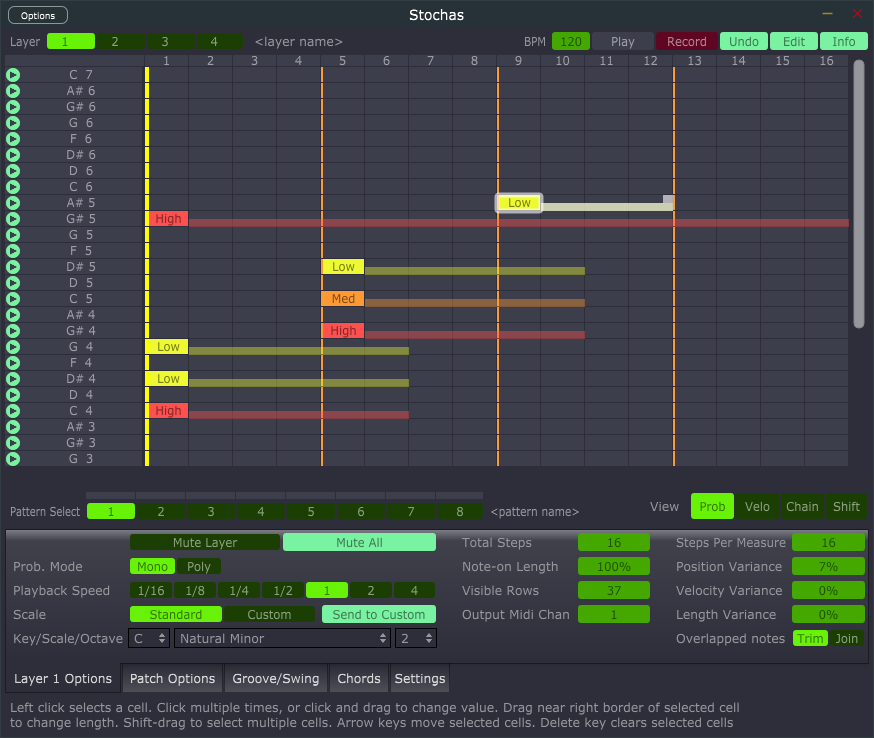
Task: Switch Prob. Mode to Poly
Action: pos(199,566)
